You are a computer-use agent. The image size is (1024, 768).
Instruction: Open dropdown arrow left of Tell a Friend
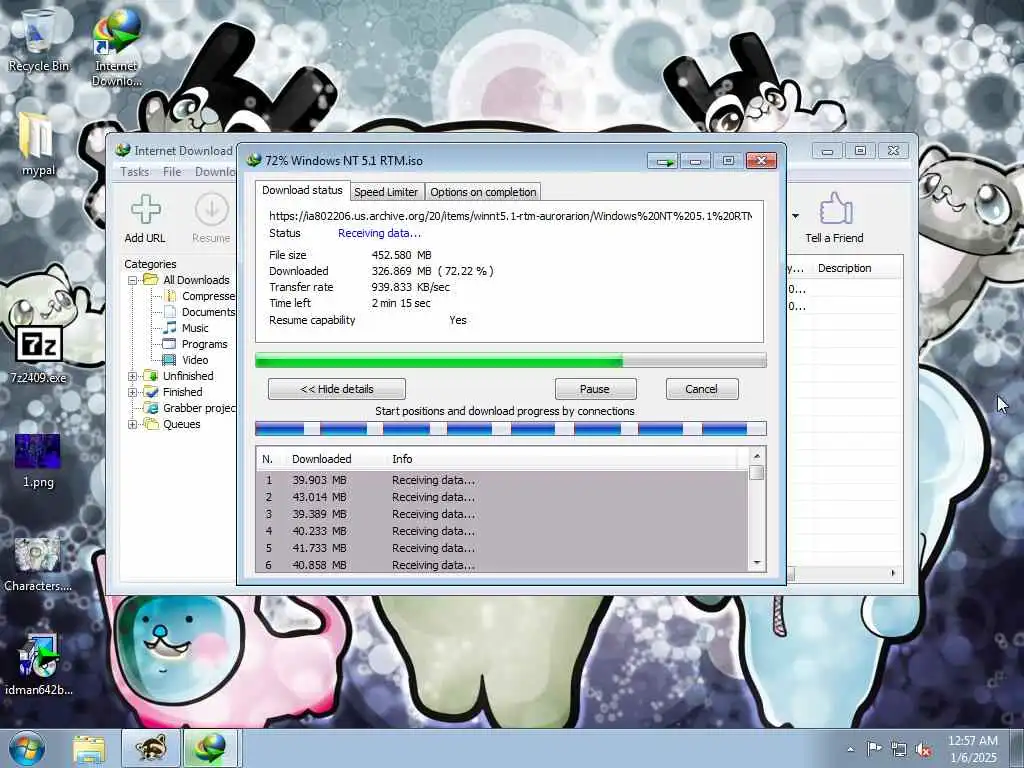(795, 216)
